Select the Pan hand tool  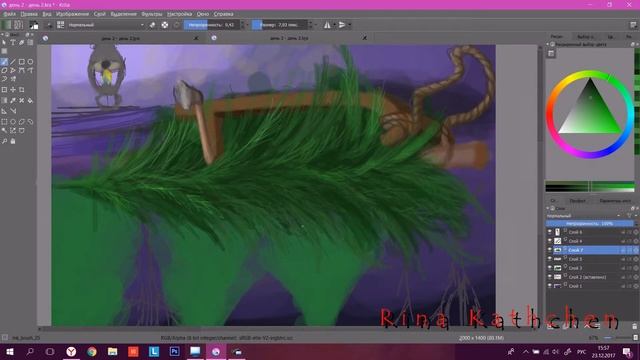pos(13,141)
